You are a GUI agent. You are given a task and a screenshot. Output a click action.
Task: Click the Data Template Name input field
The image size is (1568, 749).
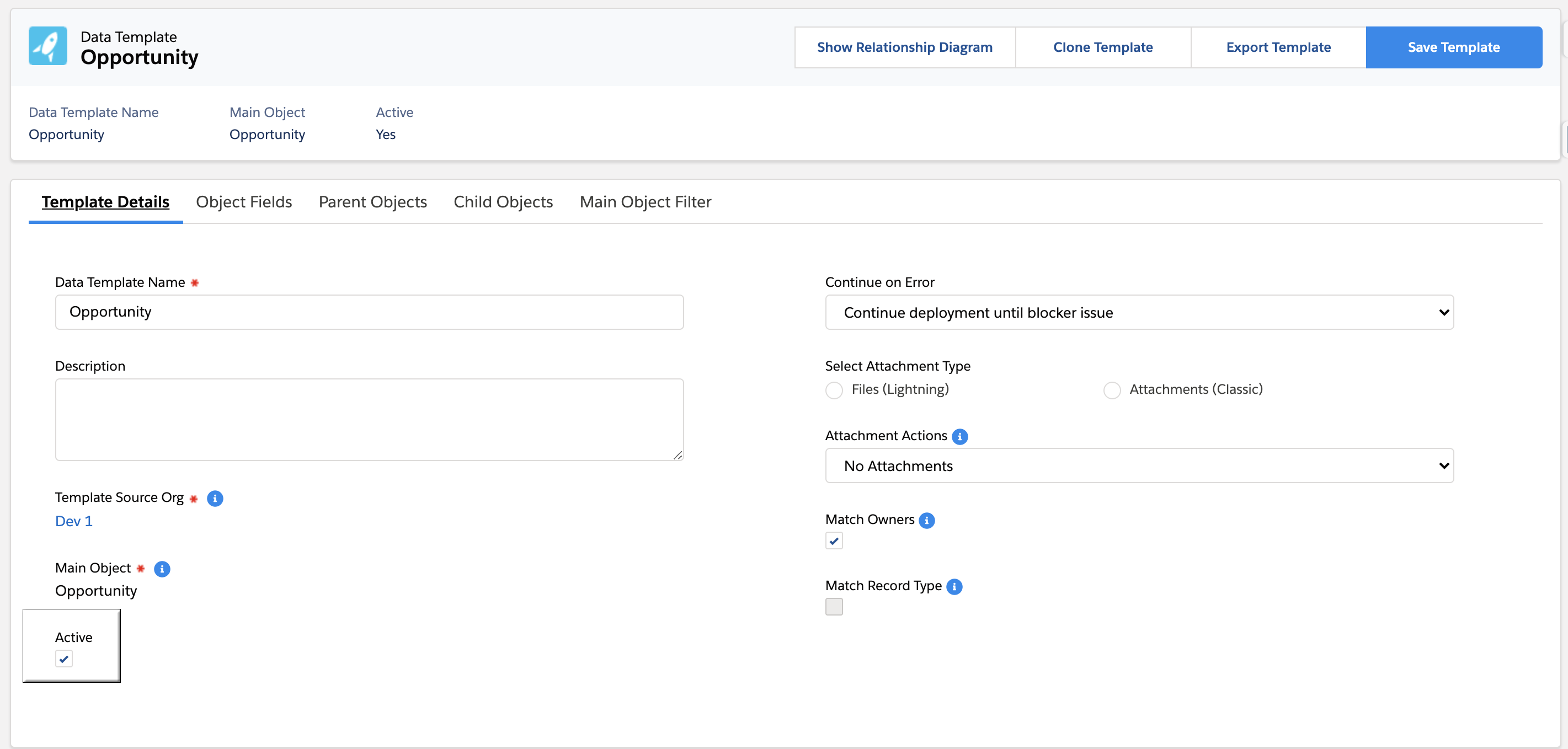click(370, 312)
